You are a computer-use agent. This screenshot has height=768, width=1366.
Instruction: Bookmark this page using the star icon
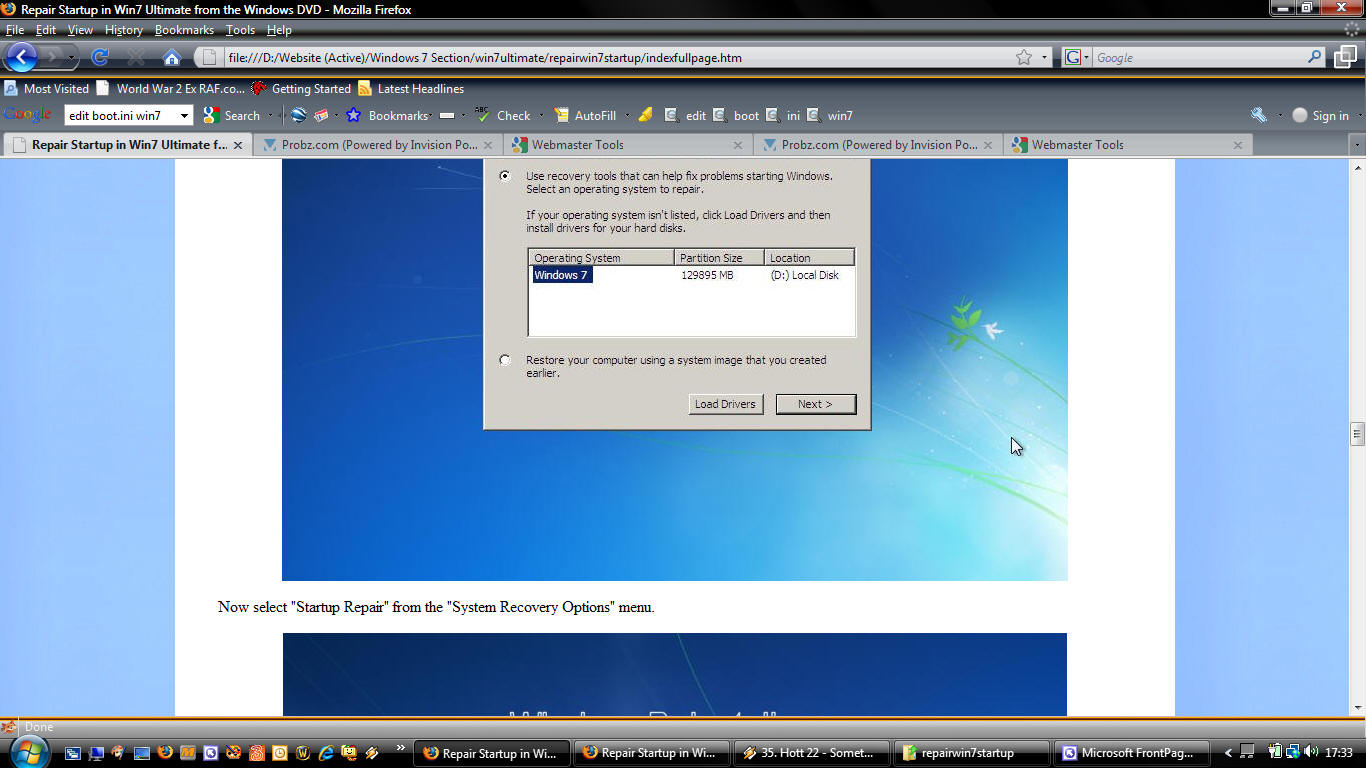[x=1023, y=57]
